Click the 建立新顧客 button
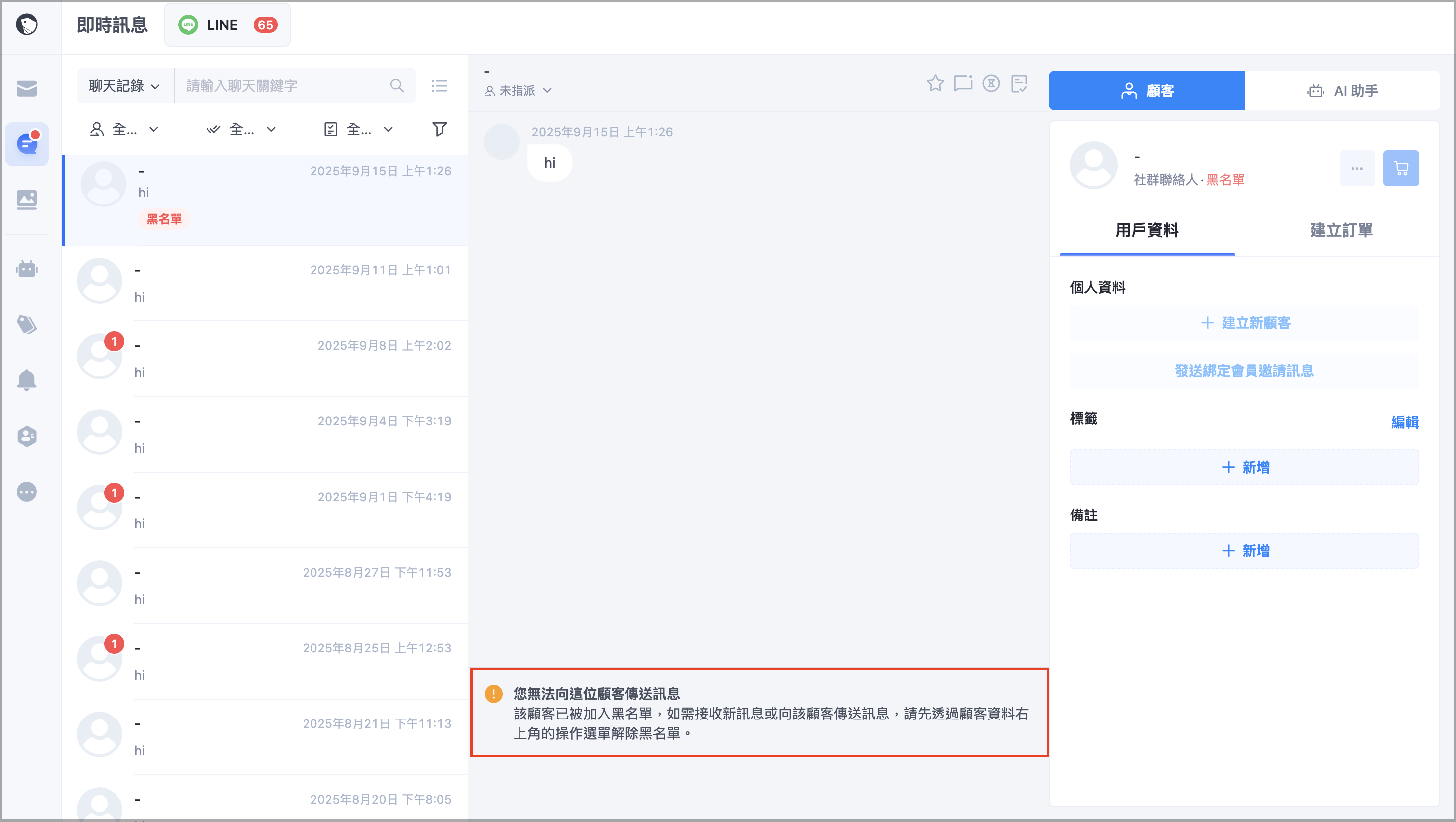This screenshot has width=1456, height=822. click(x=1244, y=323)
